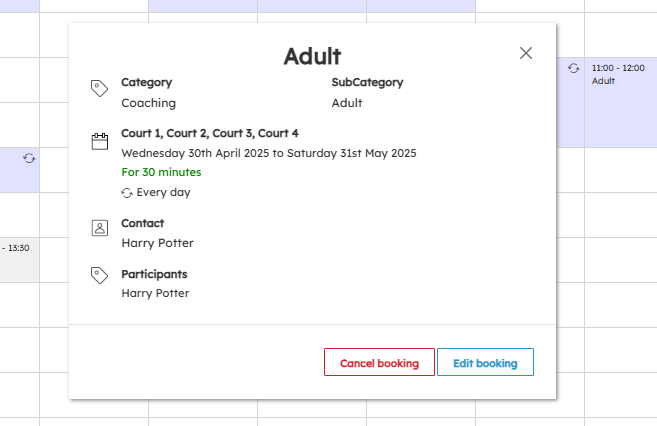
Task: Click the For 30 minutes duration text
Action: 161,172
